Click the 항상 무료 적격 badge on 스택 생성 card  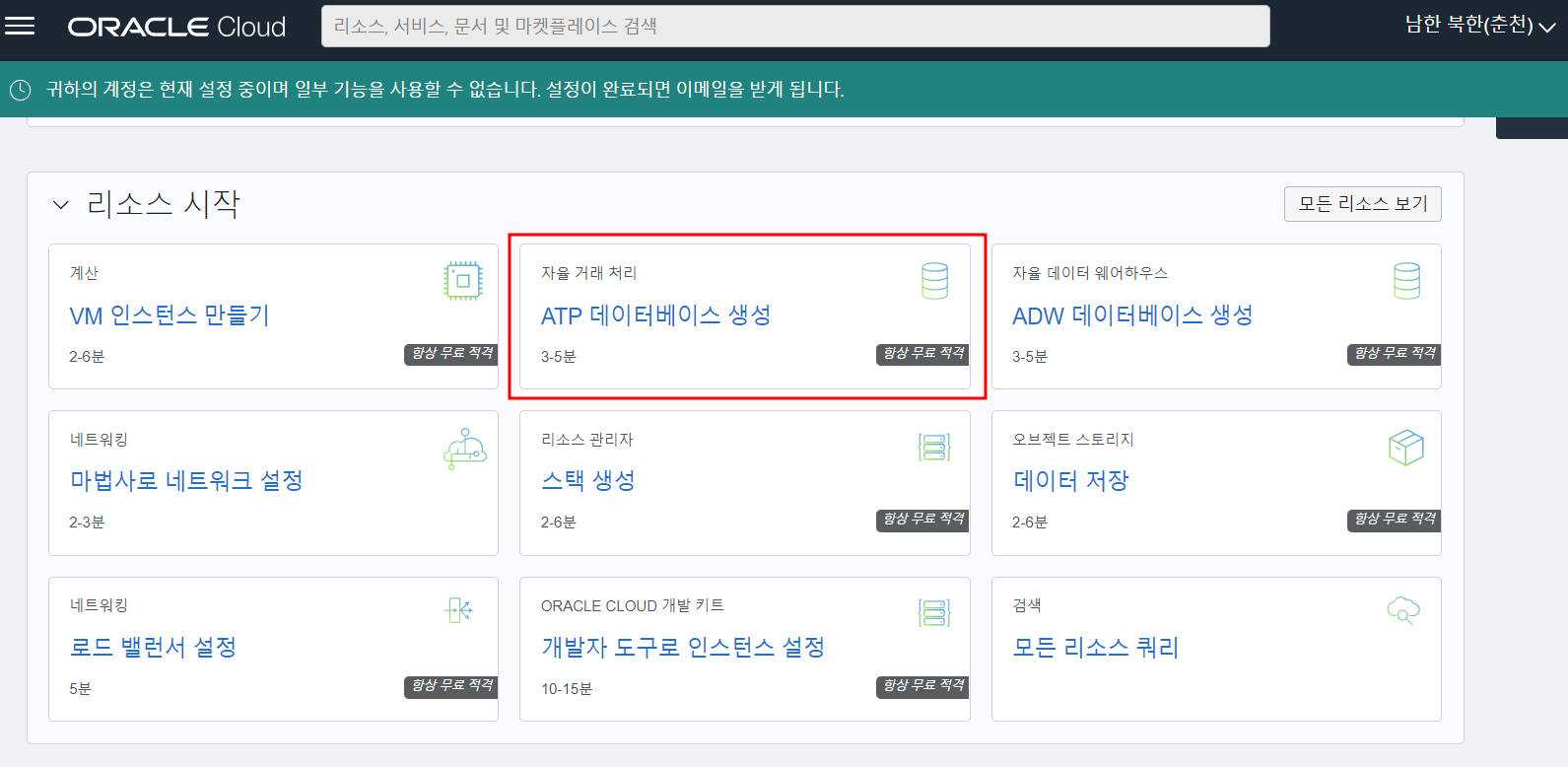tap(923, 521)
